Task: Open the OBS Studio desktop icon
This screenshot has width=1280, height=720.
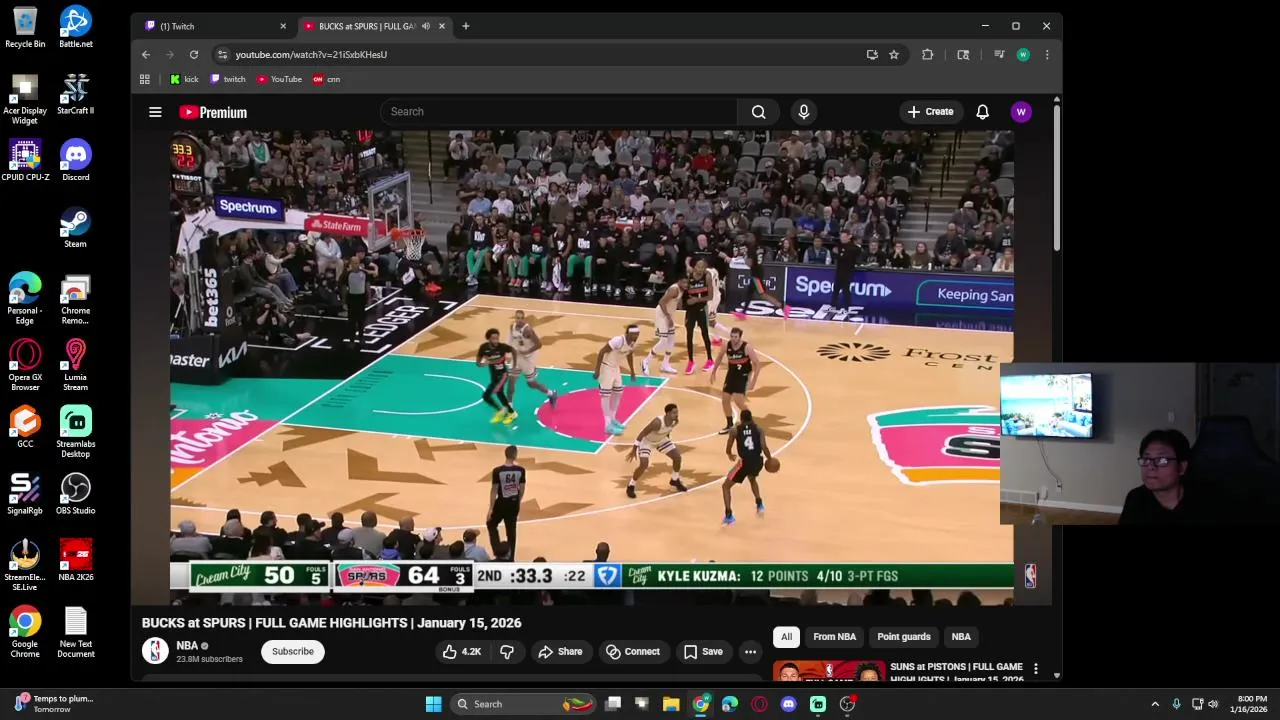Action: tap(75, 495)
